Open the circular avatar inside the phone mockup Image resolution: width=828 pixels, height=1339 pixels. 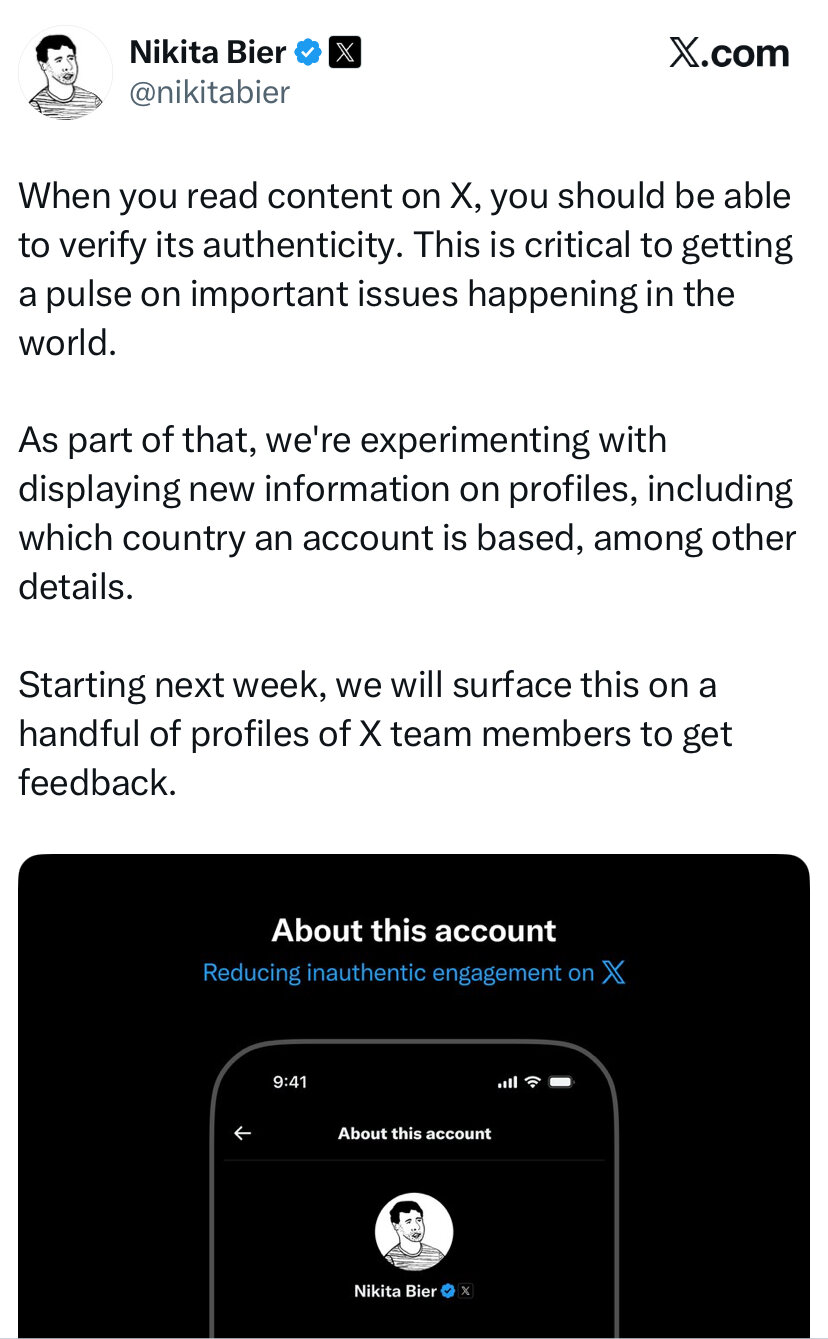414,1231
